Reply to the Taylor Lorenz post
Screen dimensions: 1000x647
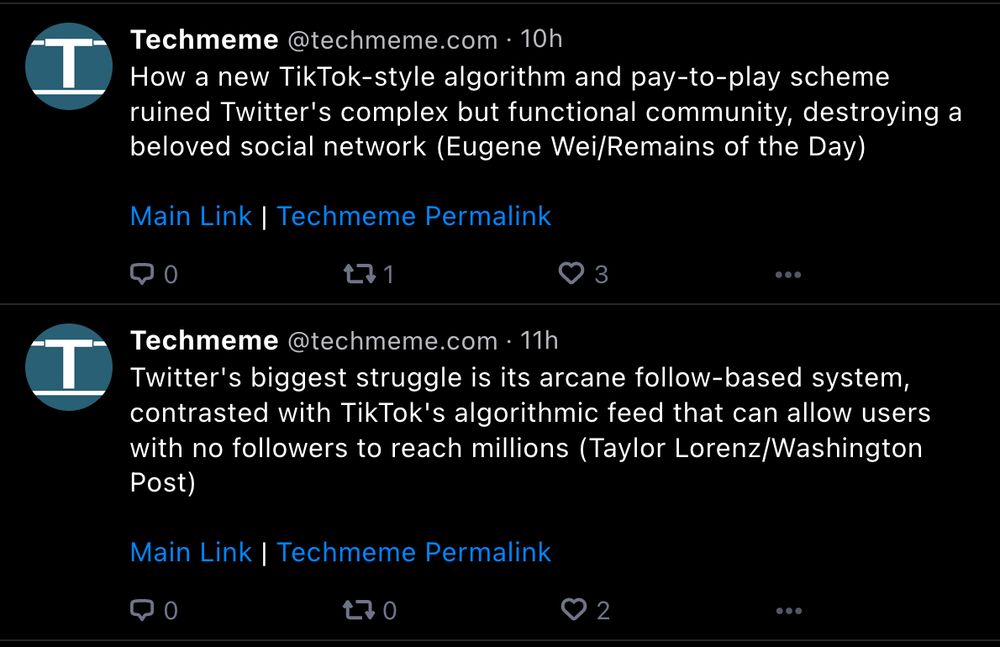click(144, 609)
